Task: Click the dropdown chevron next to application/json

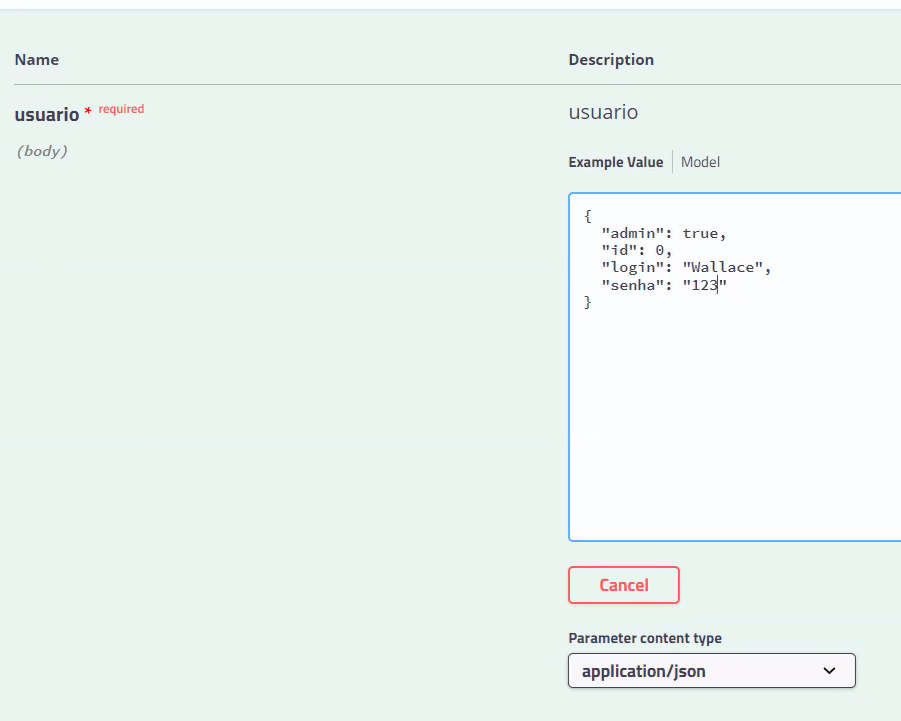Action: click(x=829, y=670)
